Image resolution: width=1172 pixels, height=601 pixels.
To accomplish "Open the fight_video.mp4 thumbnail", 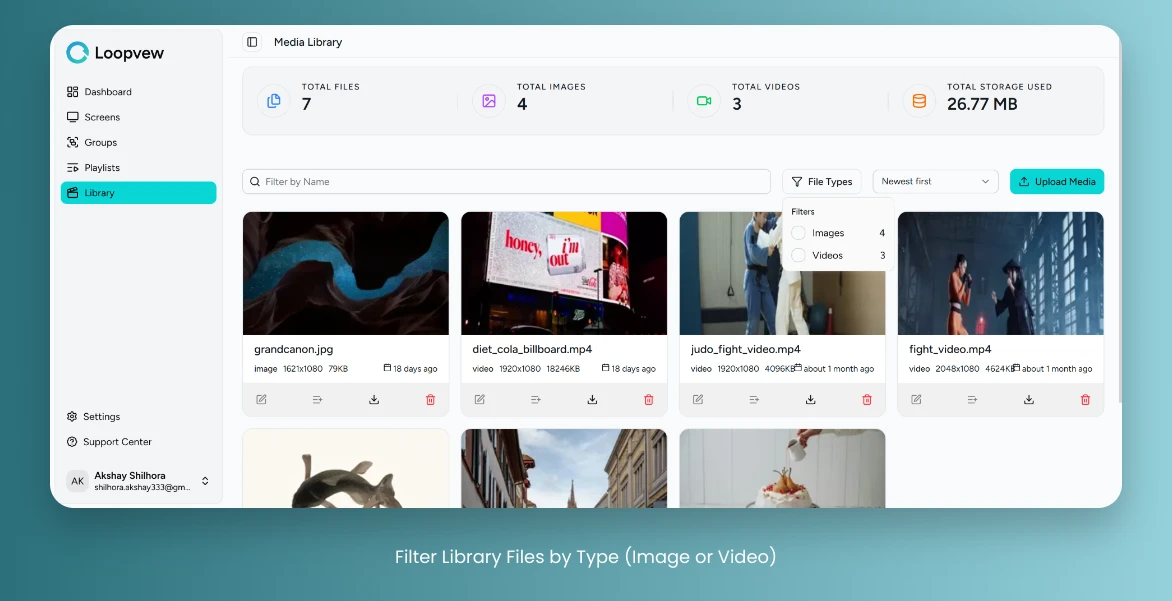I will point(1001,274).
